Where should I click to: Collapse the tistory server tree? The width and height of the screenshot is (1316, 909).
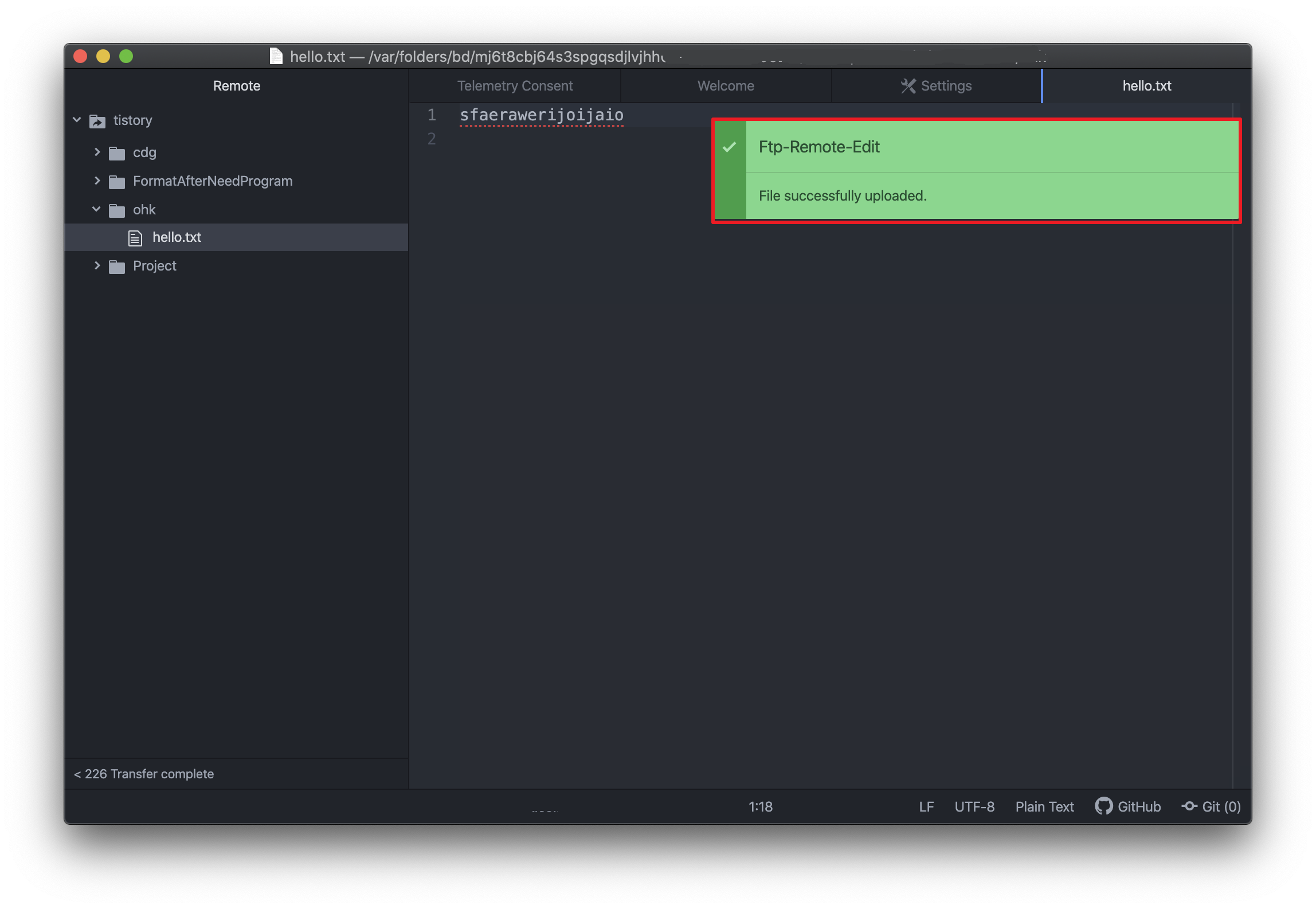77,120
